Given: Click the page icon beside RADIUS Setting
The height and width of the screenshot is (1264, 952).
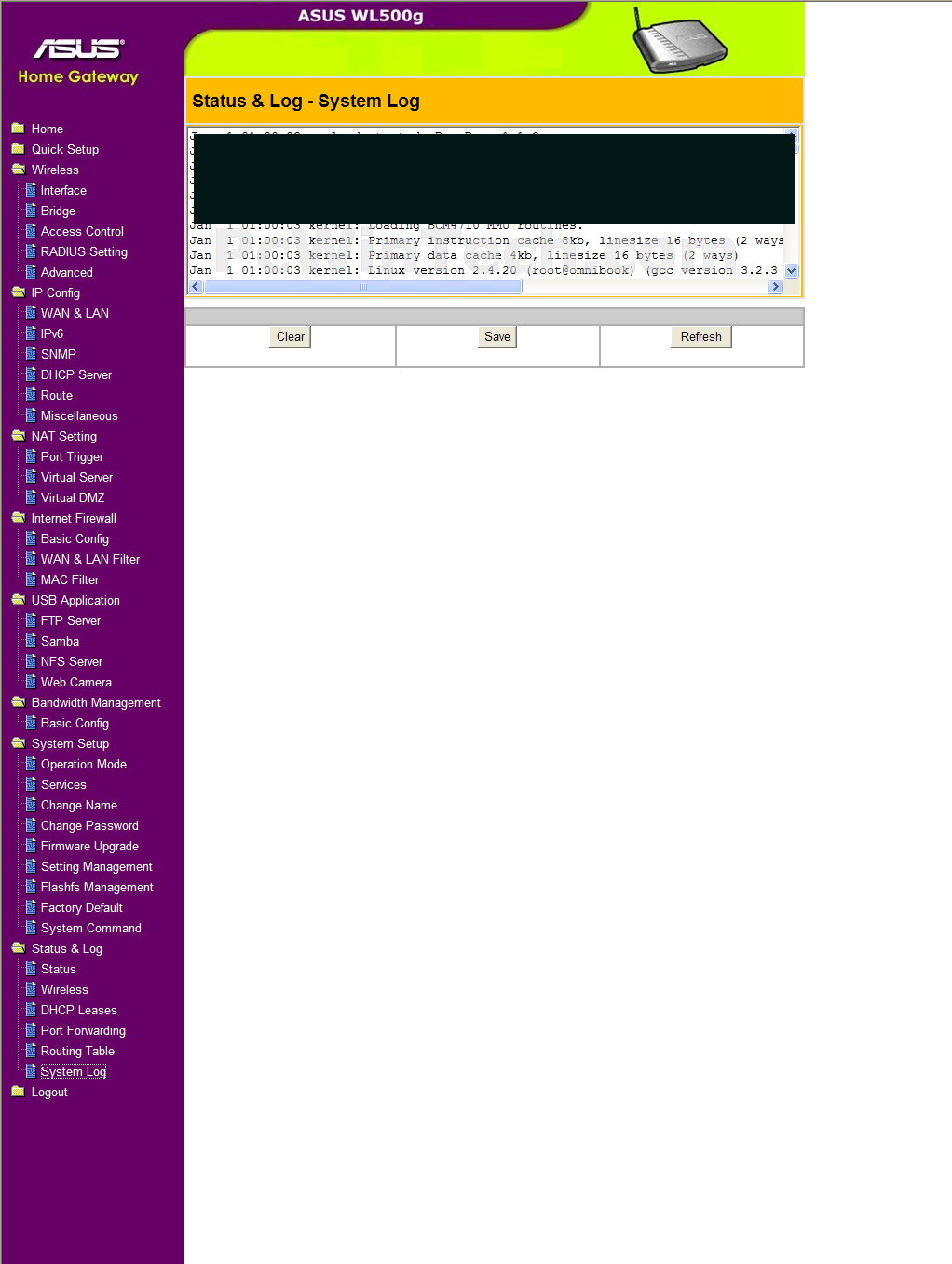Looking at the screenshot, I should (31, 251).
